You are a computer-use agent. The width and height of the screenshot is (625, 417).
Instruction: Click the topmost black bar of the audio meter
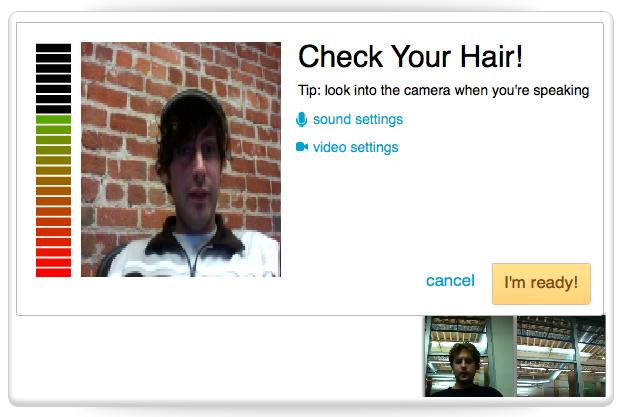coord(53,48)
